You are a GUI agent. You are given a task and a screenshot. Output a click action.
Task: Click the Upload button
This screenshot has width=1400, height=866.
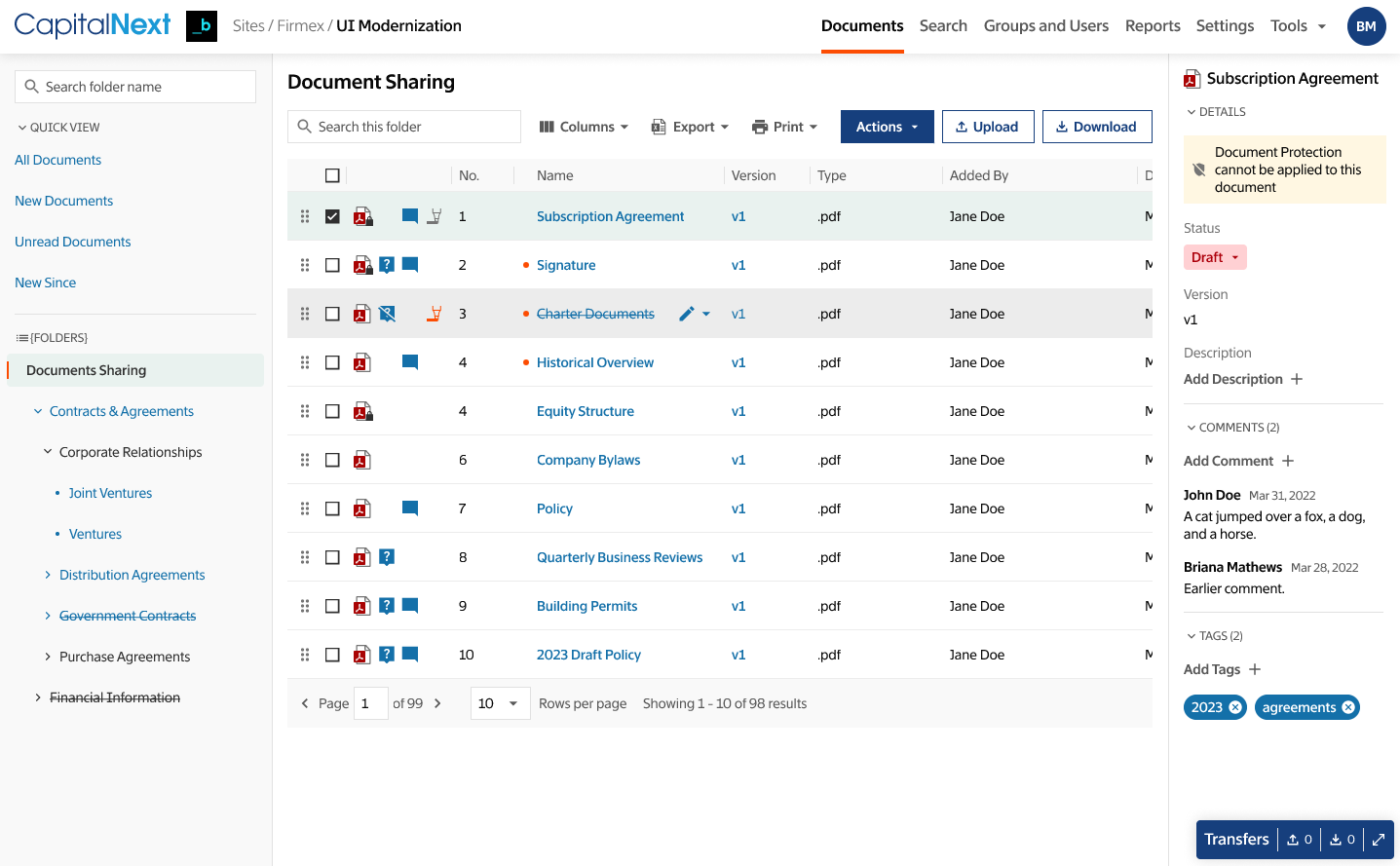click(x=987, y=127)
